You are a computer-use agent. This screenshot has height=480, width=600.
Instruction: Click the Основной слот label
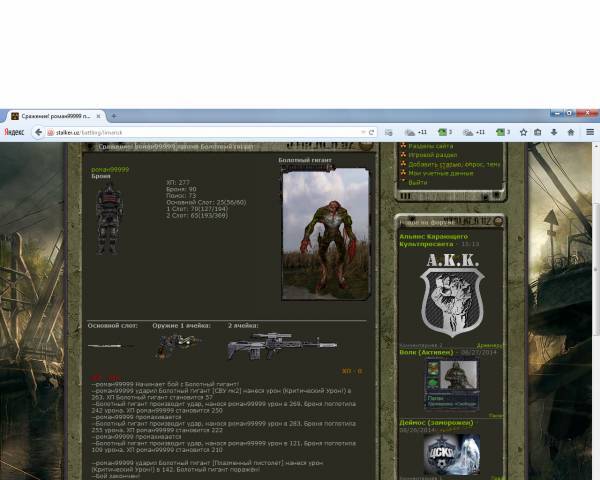pyautogui.click(x=112, y=326)
